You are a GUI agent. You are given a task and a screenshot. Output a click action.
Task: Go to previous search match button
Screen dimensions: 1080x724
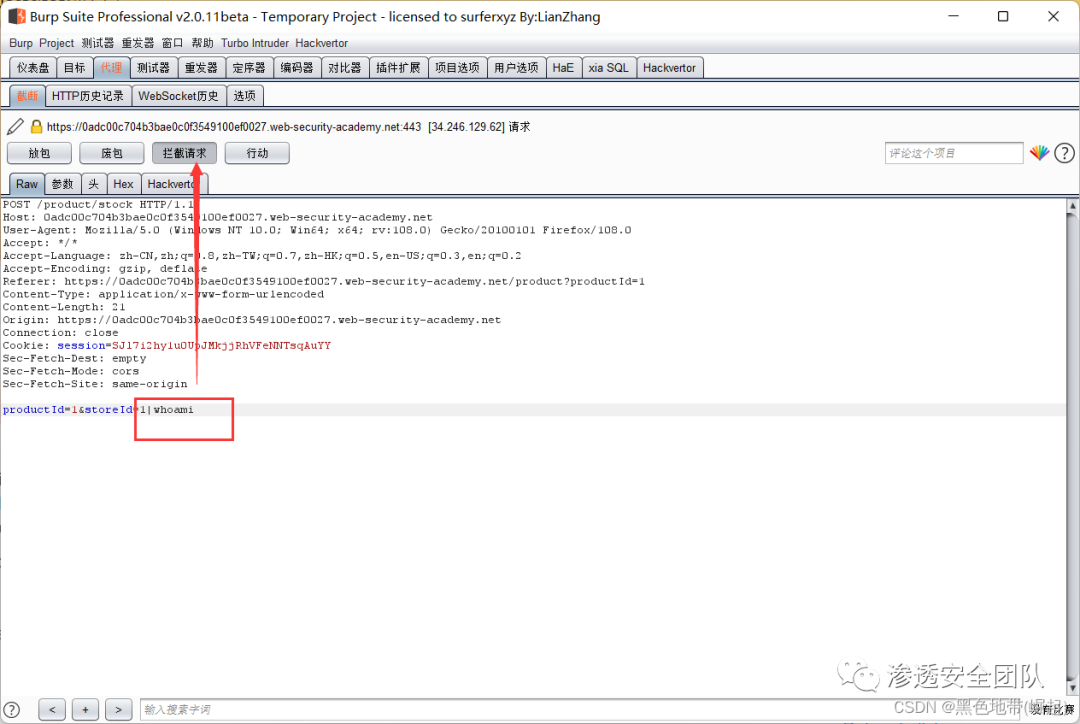[x=52, y=709]
